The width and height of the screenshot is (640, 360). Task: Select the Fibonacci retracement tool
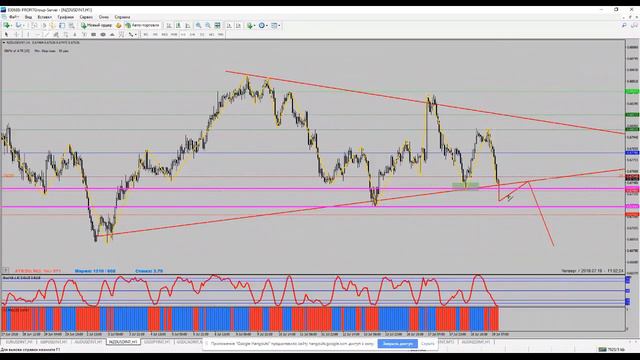coord(65,34)
